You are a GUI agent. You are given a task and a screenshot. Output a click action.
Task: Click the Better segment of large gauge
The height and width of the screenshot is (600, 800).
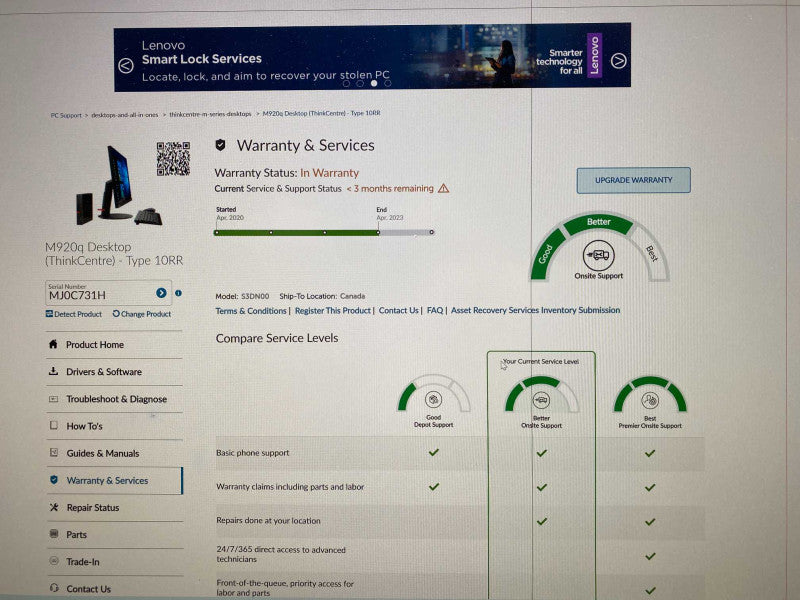[x=599, y=222]
